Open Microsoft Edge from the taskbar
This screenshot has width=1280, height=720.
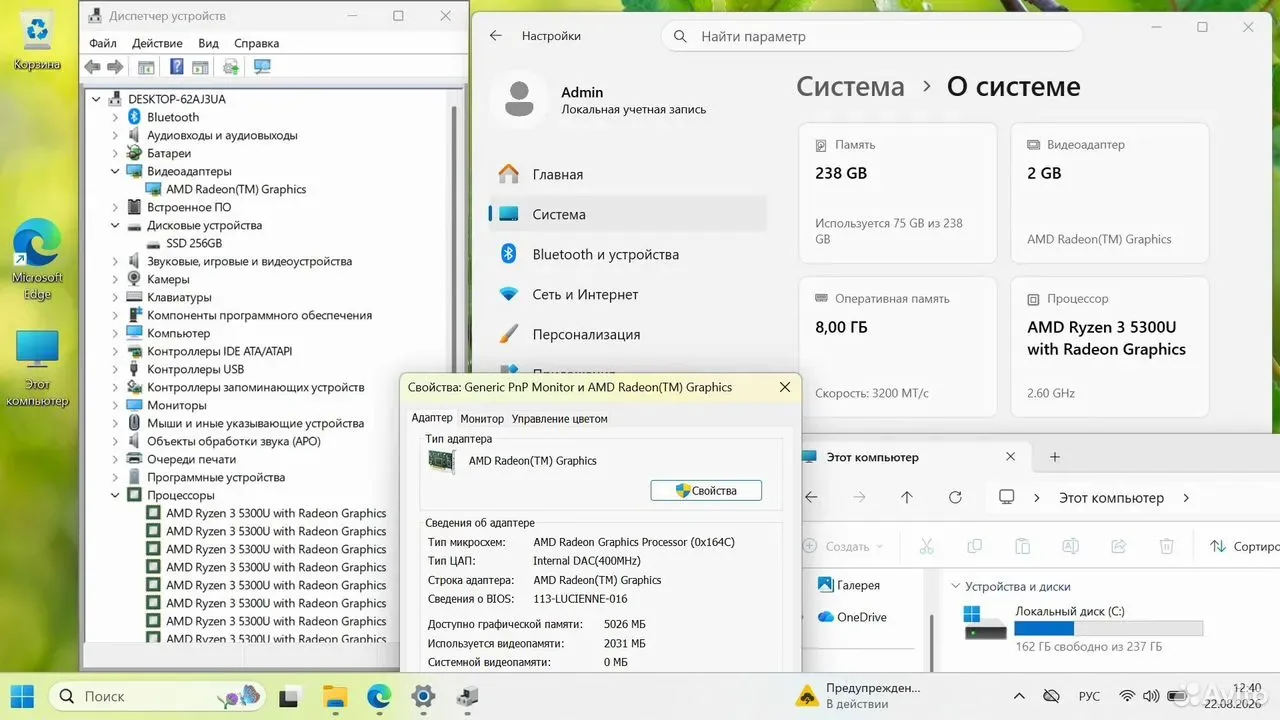click(x=378, y=696)
